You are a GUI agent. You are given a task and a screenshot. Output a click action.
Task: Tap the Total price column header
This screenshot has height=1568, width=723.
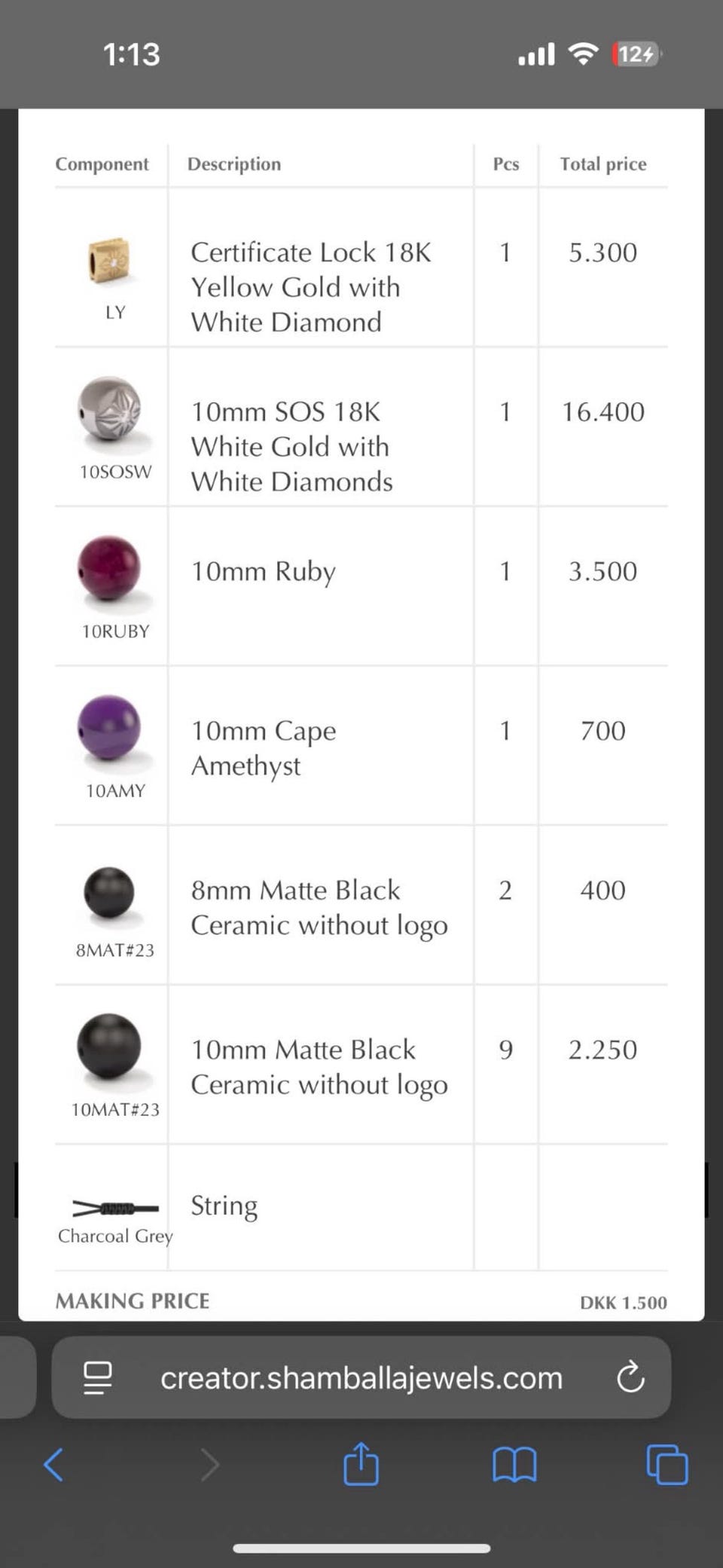[x=603, y=164]
